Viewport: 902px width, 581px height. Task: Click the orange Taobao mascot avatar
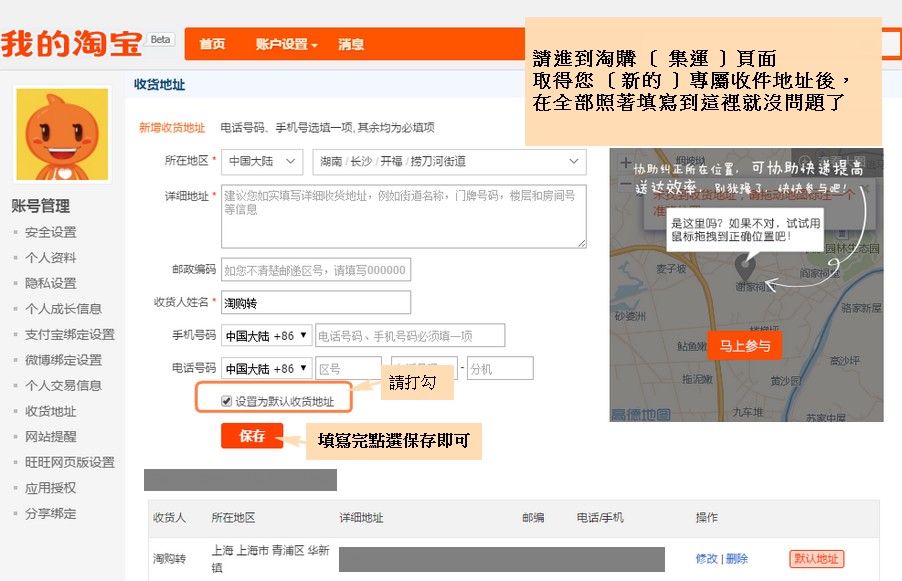pos(62,135)
